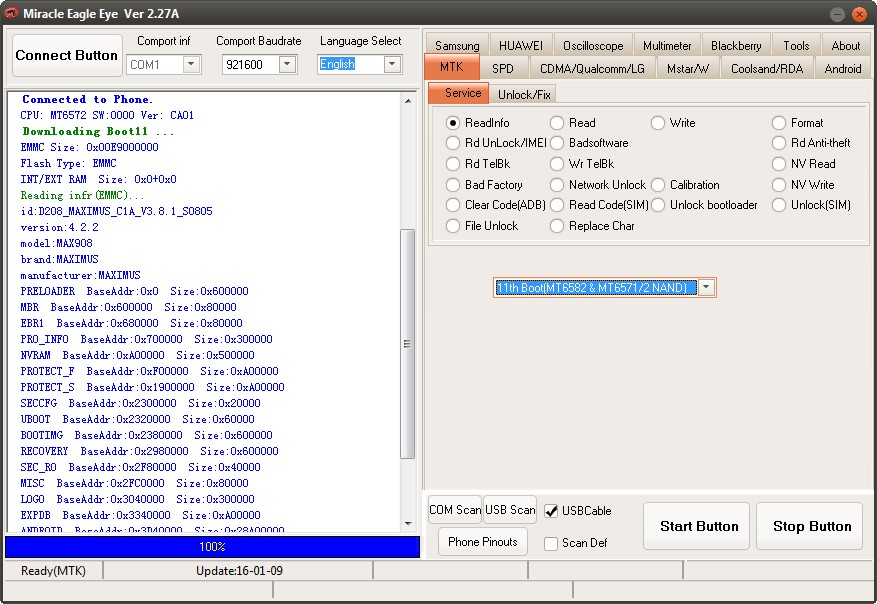The image size is (877, 604).
Task: Open the Comport inf COM1 dropdown
Action: [x=191, y=64]
